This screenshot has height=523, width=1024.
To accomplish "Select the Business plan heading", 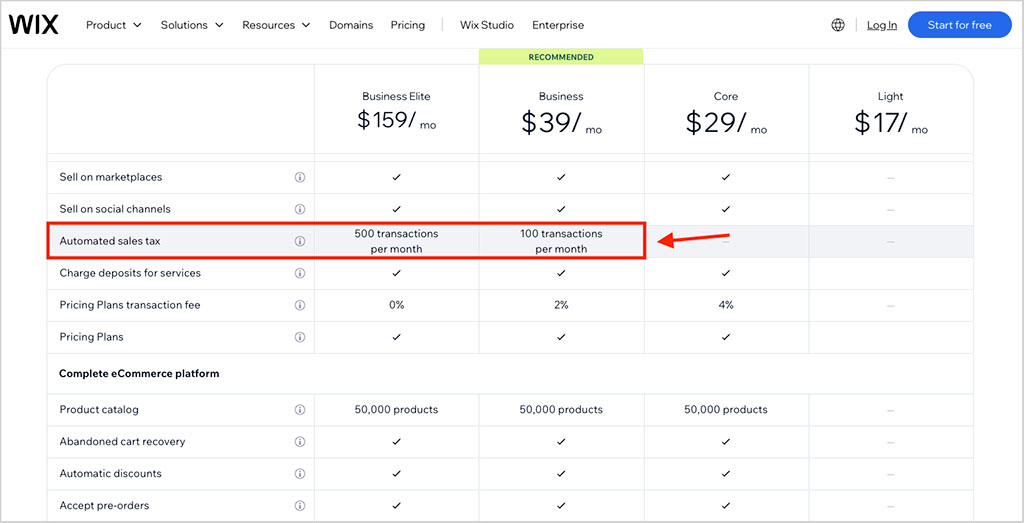I will pyautogui.click(x=561, y=96).
